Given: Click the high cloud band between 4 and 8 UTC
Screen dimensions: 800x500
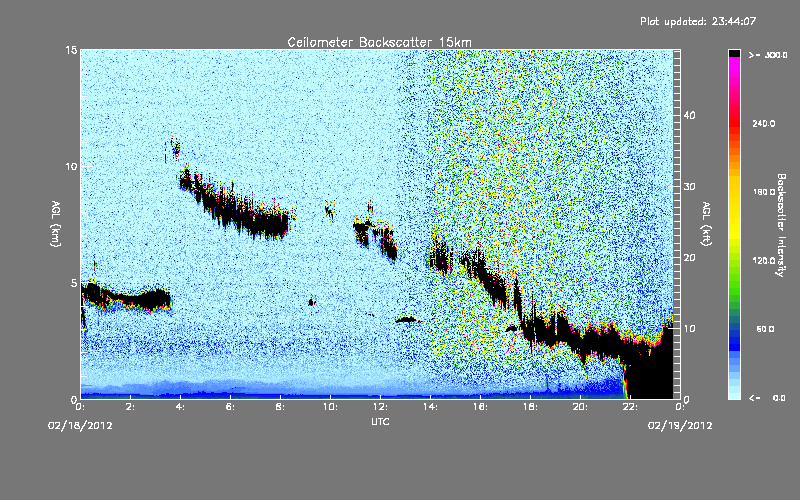Looking at the screenshot, I should pyautogui.click(x=237, y=207).
